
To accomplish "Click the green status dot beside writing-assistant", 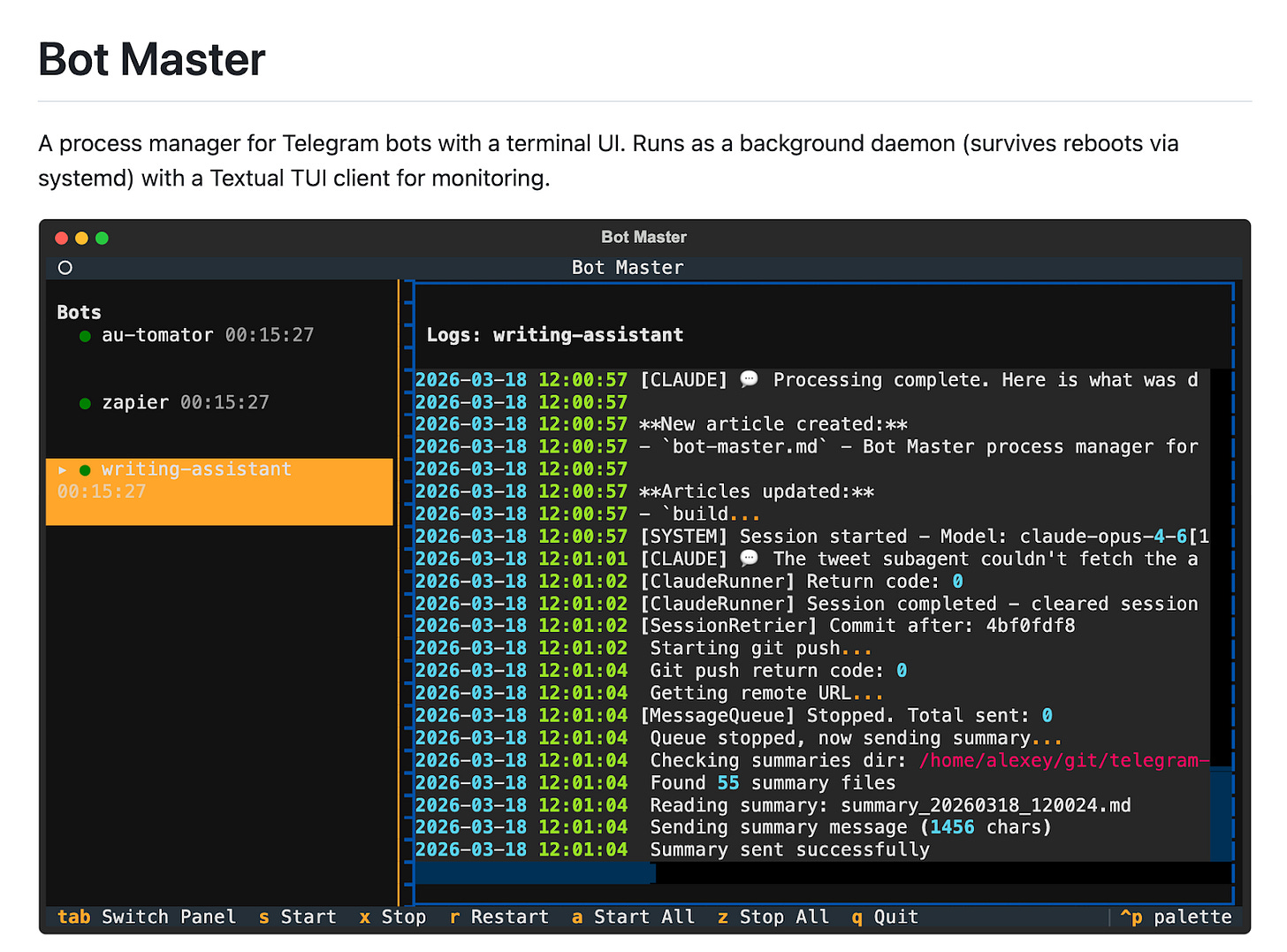I will coord(85,470).
